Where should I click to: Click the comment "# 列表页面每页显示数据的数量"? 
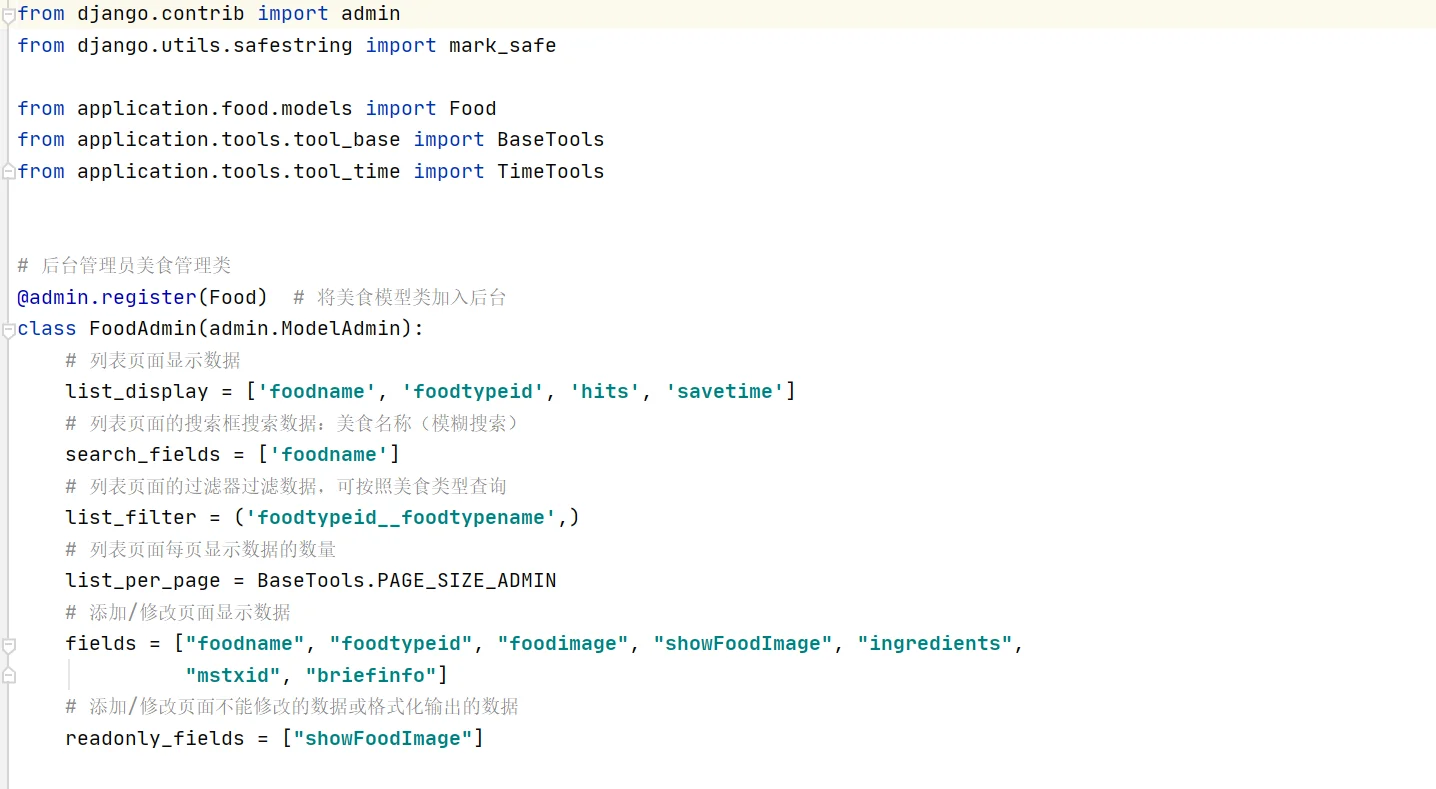pyautogui.click(x=201, y=549)
